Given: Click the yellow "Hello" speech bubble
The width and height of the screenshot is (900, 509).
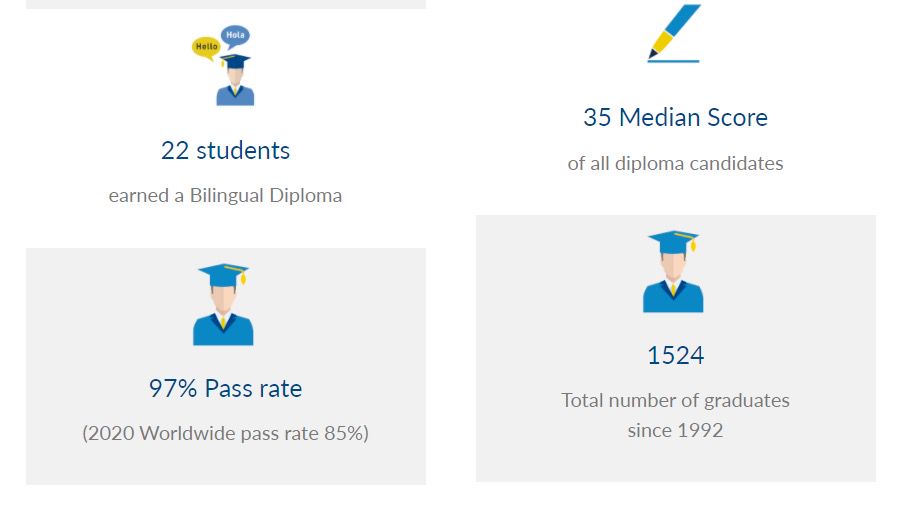Looking at the screenshot, I should click(206, 46).
